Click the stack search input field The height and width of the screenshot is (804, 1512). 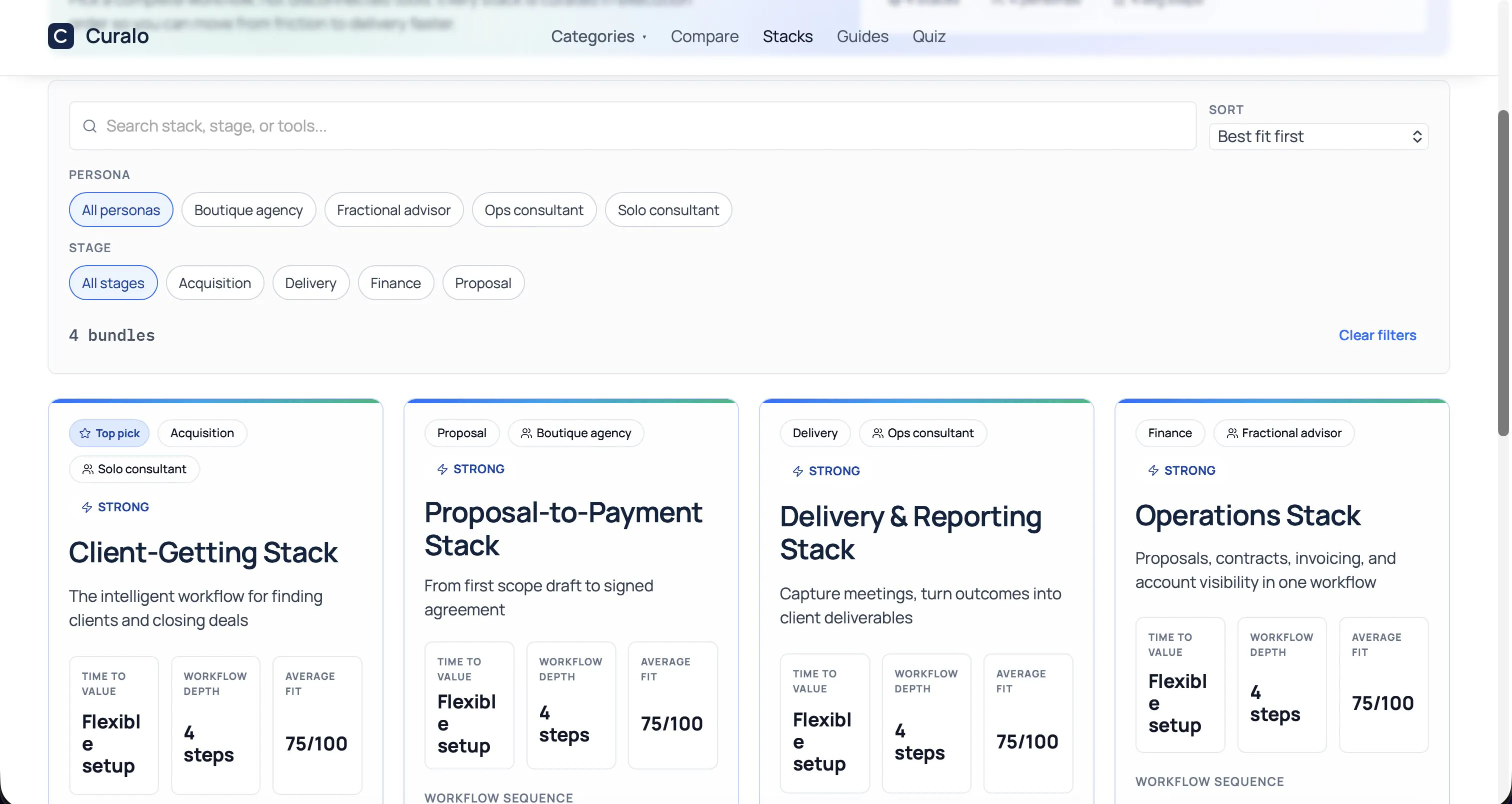pos(632,126)
